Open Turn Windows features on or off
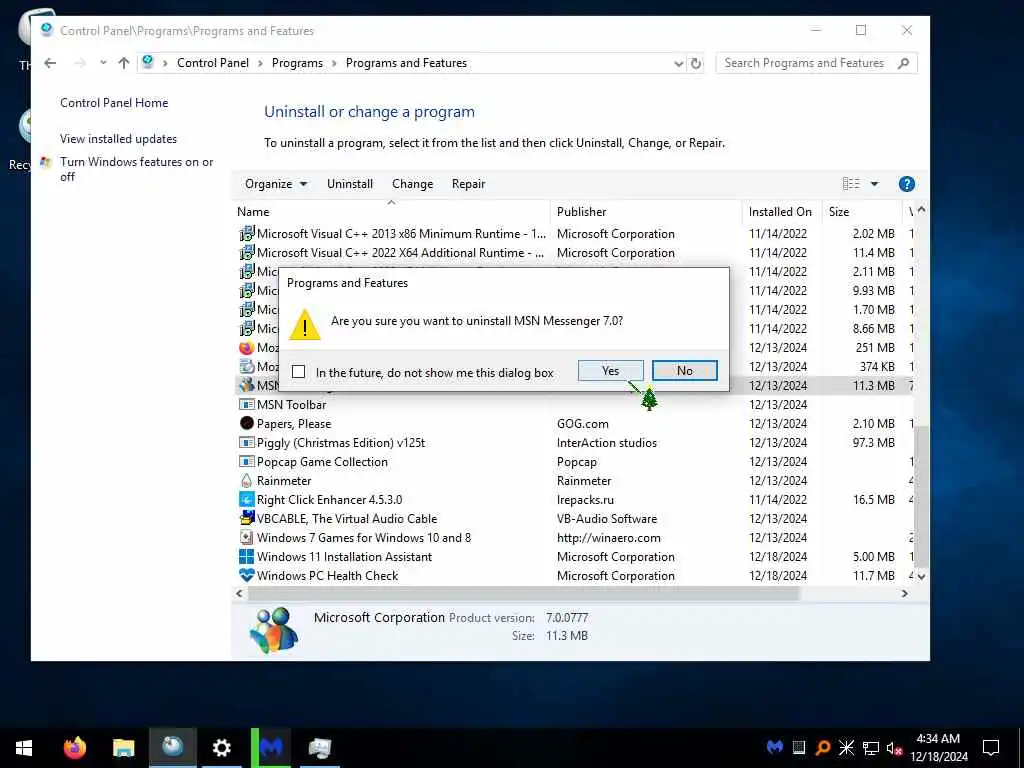This screenshot has width=1024, height=768. click(136, 168)
